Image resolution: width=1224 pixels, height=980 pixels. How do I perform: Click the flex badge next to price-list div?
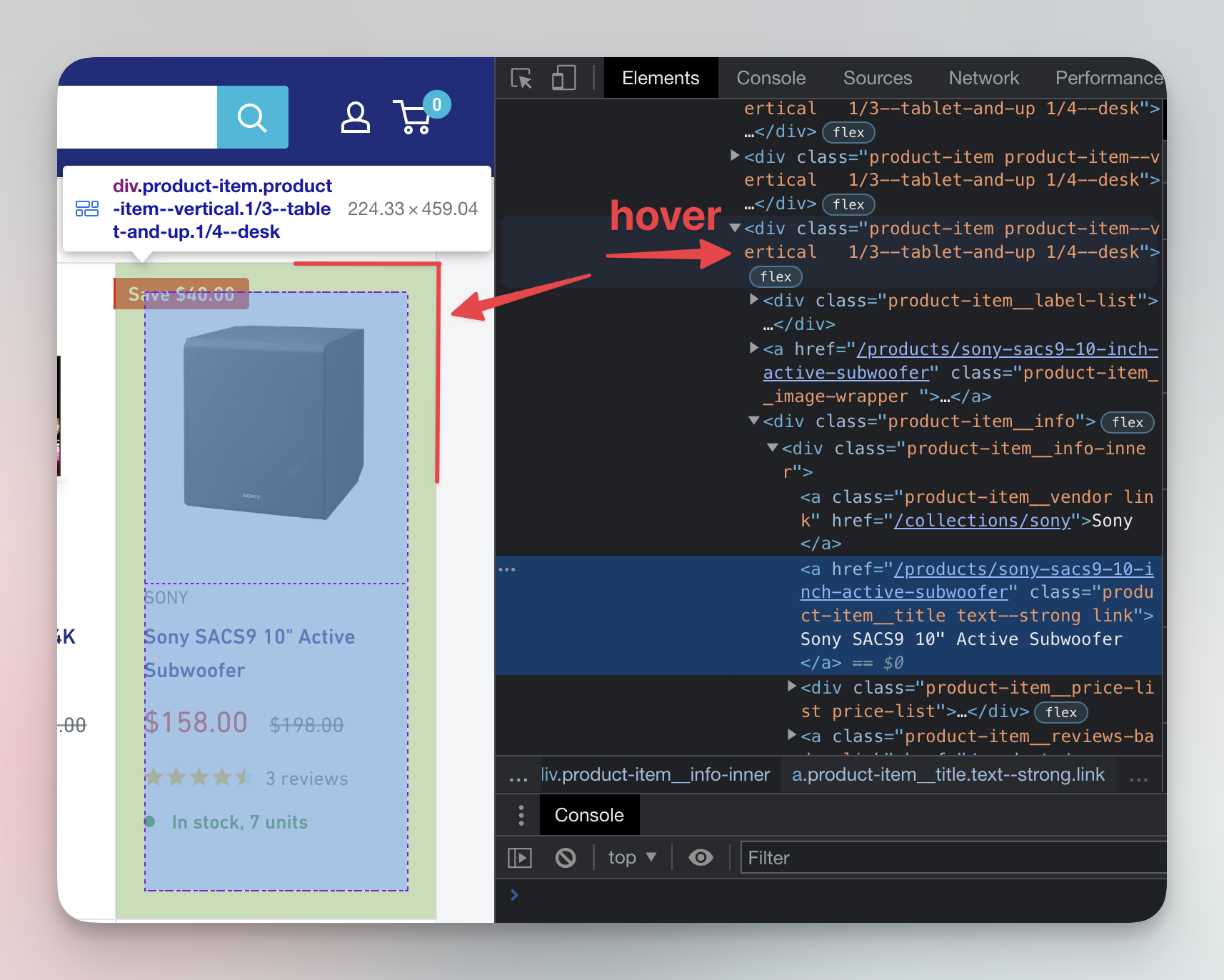(1061, 711)
